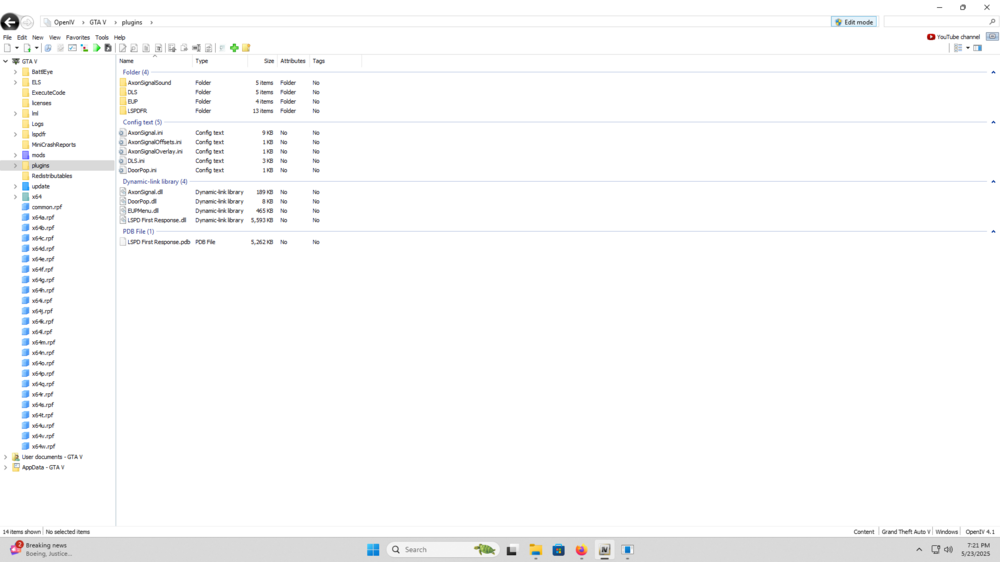Collapse the Folder (4) group chevron
Screen dimensions: 1000x562
tap(993, 72)
